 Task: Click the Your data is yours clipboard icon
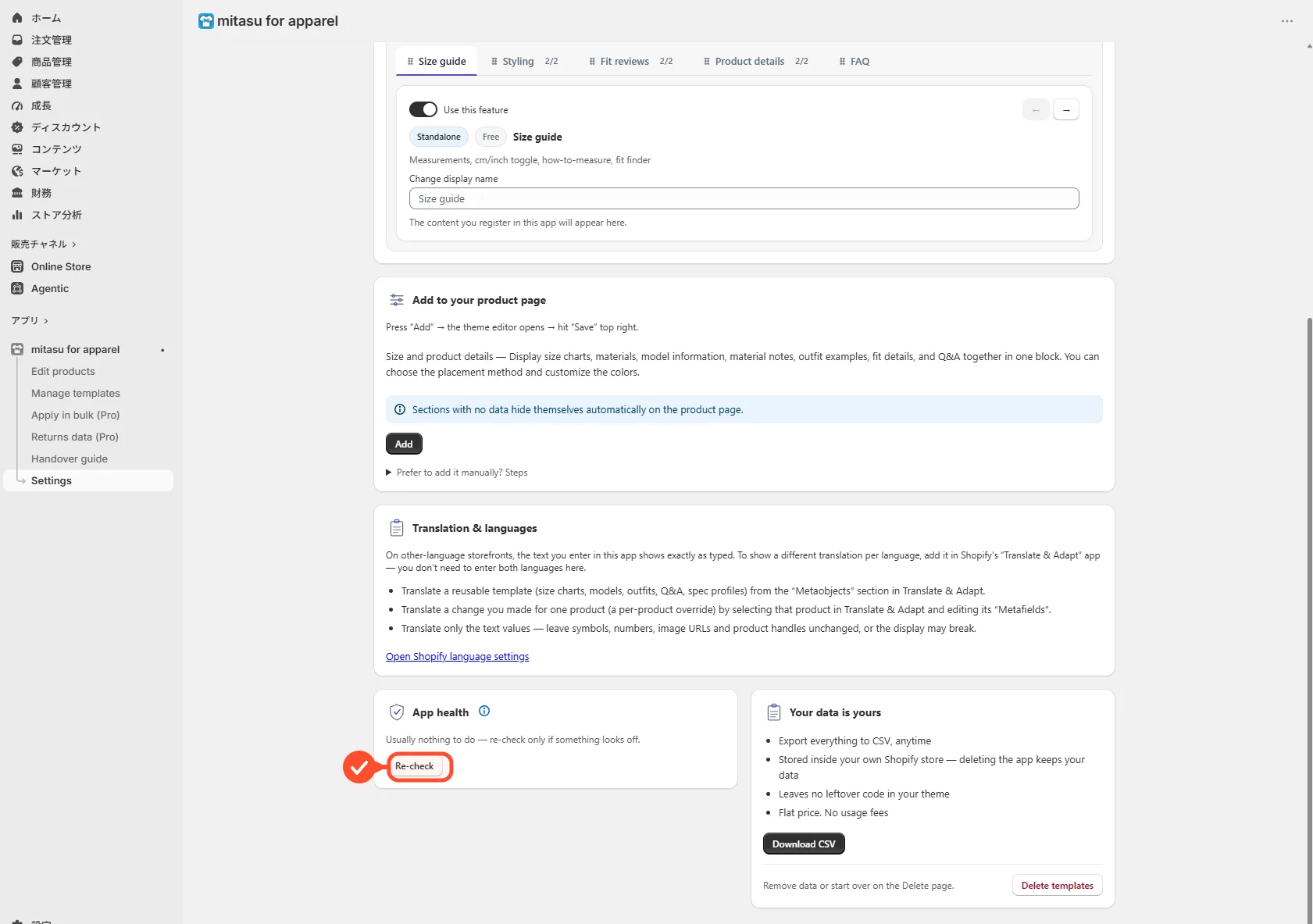(x=774, y=712)
